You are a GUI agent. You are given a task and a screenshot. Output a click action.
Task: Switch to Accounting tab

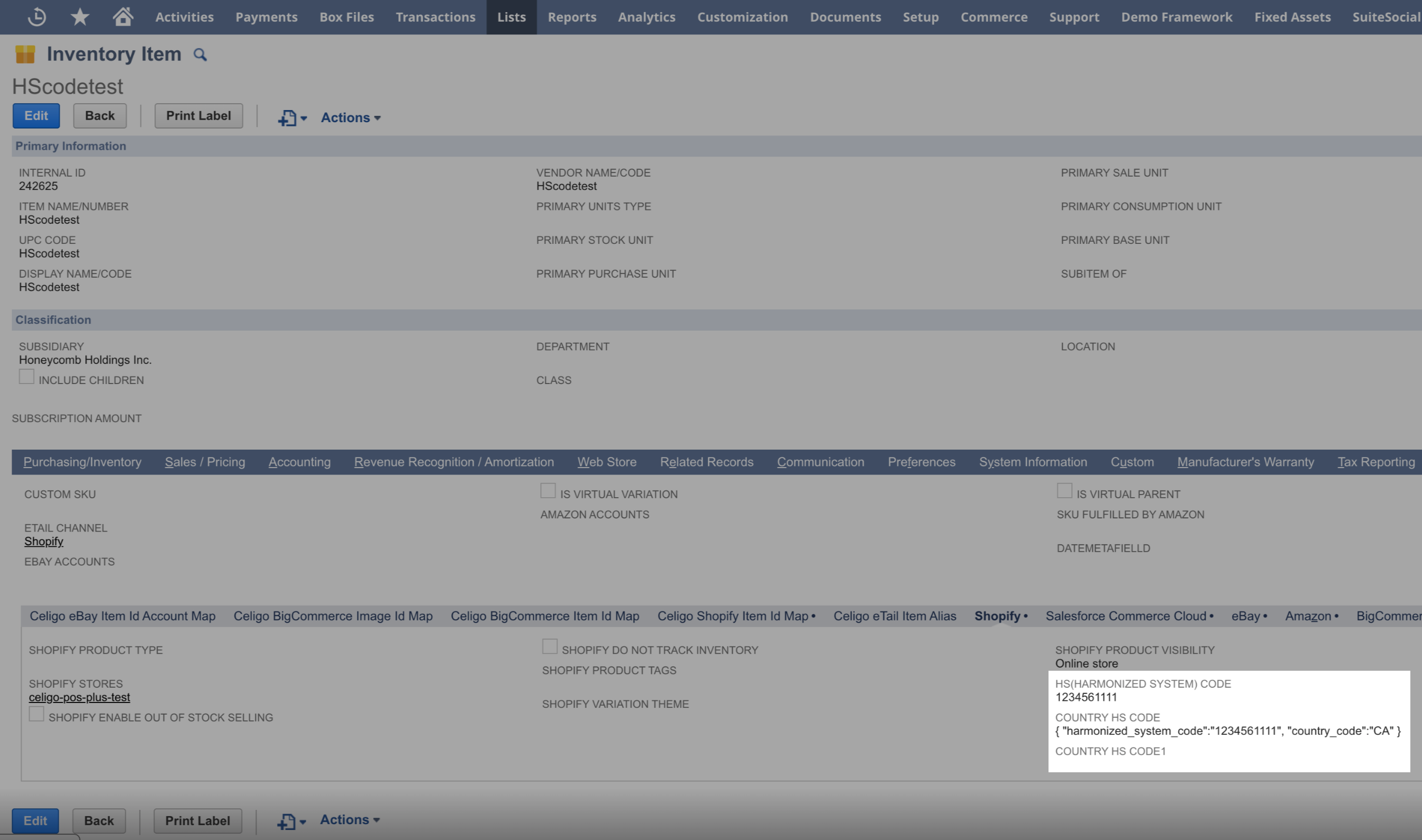(x=299, y=462)
